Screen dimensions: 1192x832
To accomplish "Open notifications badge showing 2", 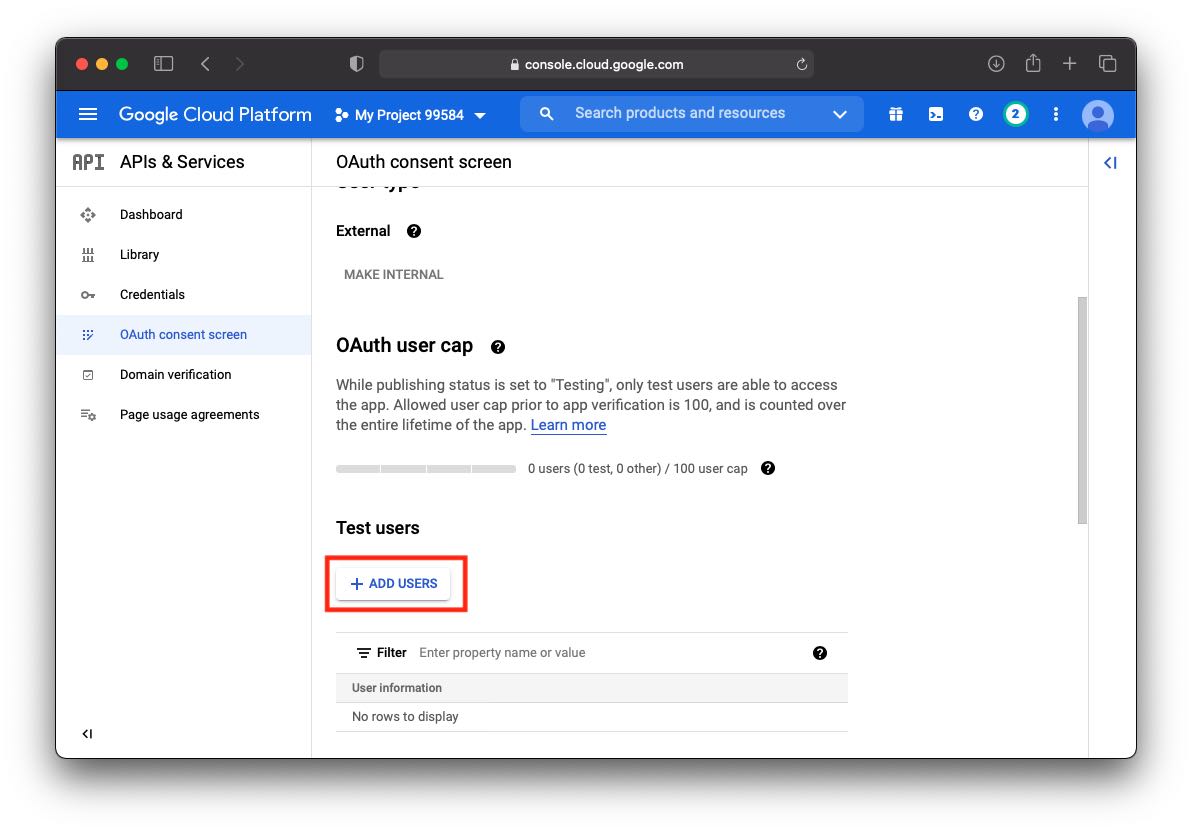I will (1015, 114).
